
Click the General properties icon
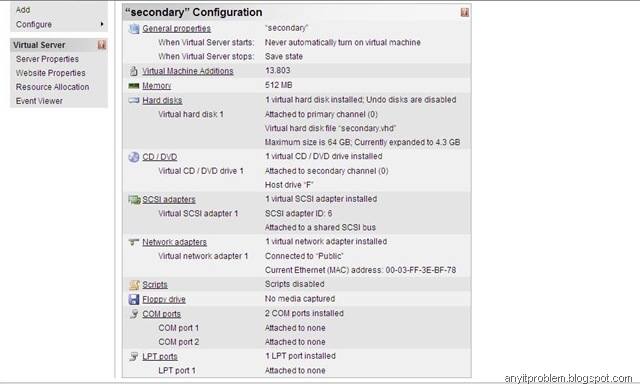pos(134,29)
